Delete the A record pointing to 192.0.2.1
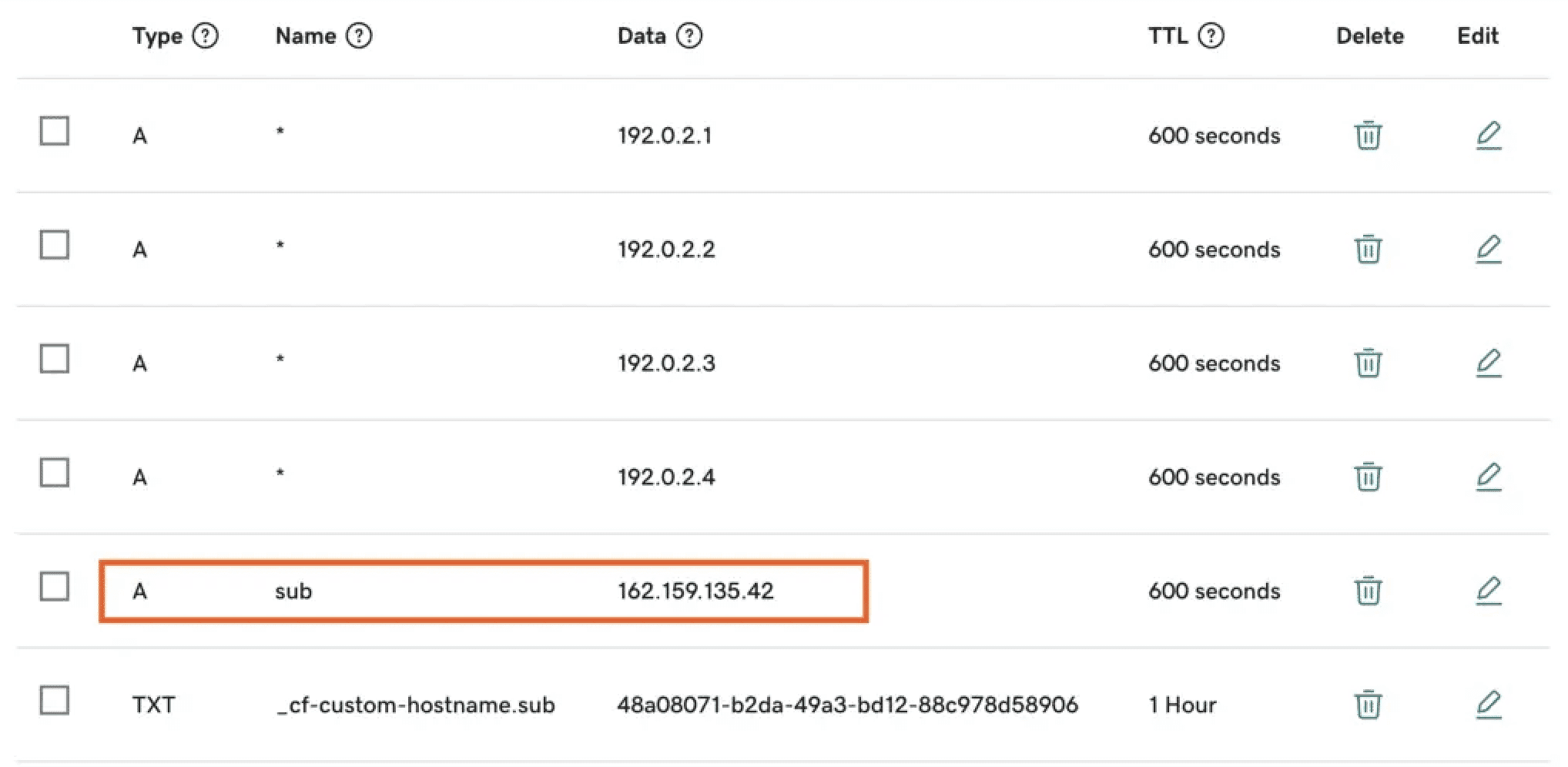This screenshot has width=1568, height=767. point(1368,136)
